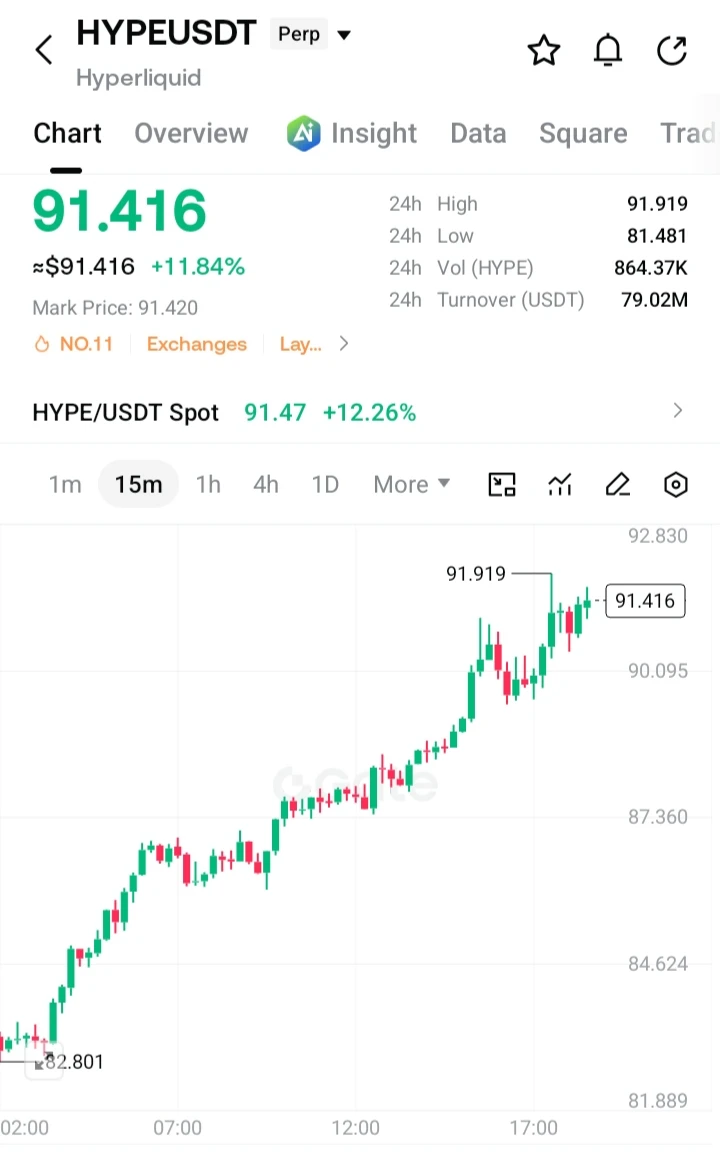Viewport: 720px width, 1152px height.
Task: Add HYPEUSDT to favorites with star
Action: tap(544, 50)
